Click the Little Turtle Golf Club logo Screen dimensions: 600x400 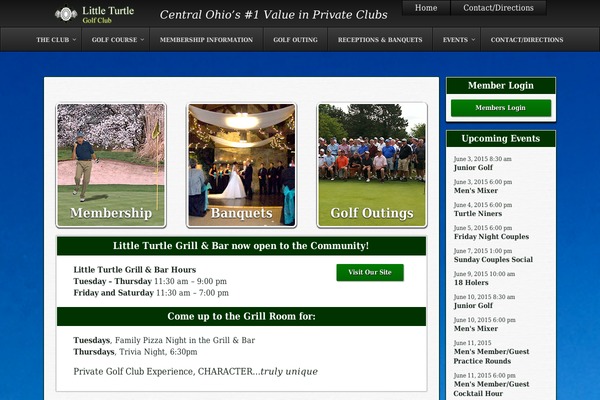(94, 15)
